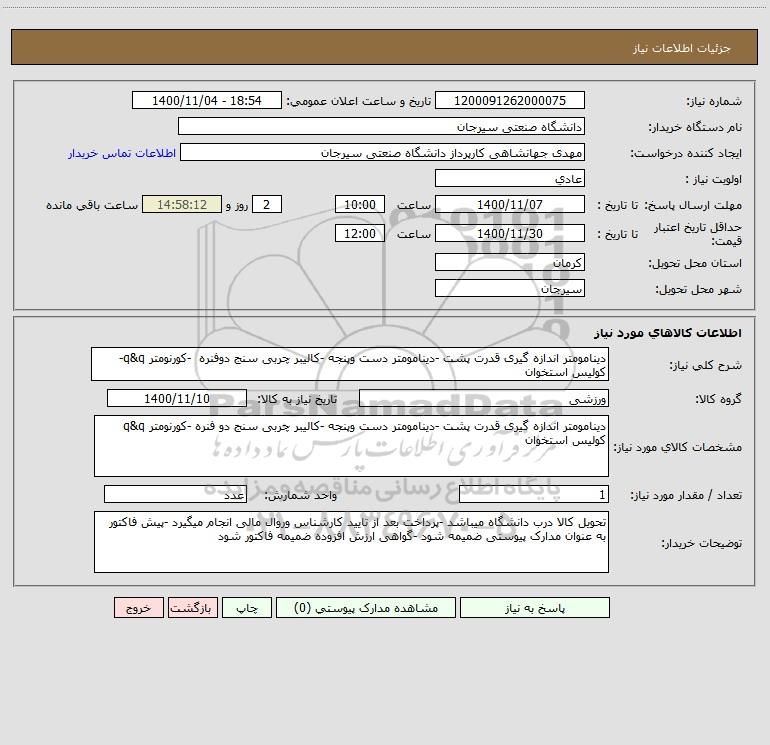Click delivery province field کرمان
This screenshot has height=745, width=770.
click(x=510, y=262)
